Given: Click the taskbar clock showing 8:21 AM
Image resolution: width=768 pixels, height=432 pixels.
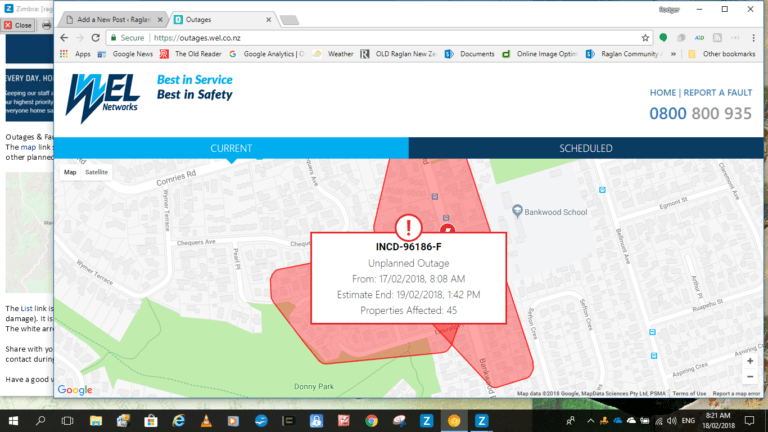Looking at the screenshot, I should (x=718, y=421).
